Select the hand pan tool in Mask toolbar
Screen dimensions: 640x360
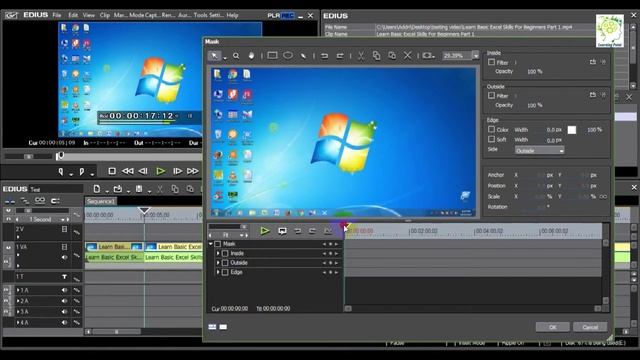coord(251,56)
